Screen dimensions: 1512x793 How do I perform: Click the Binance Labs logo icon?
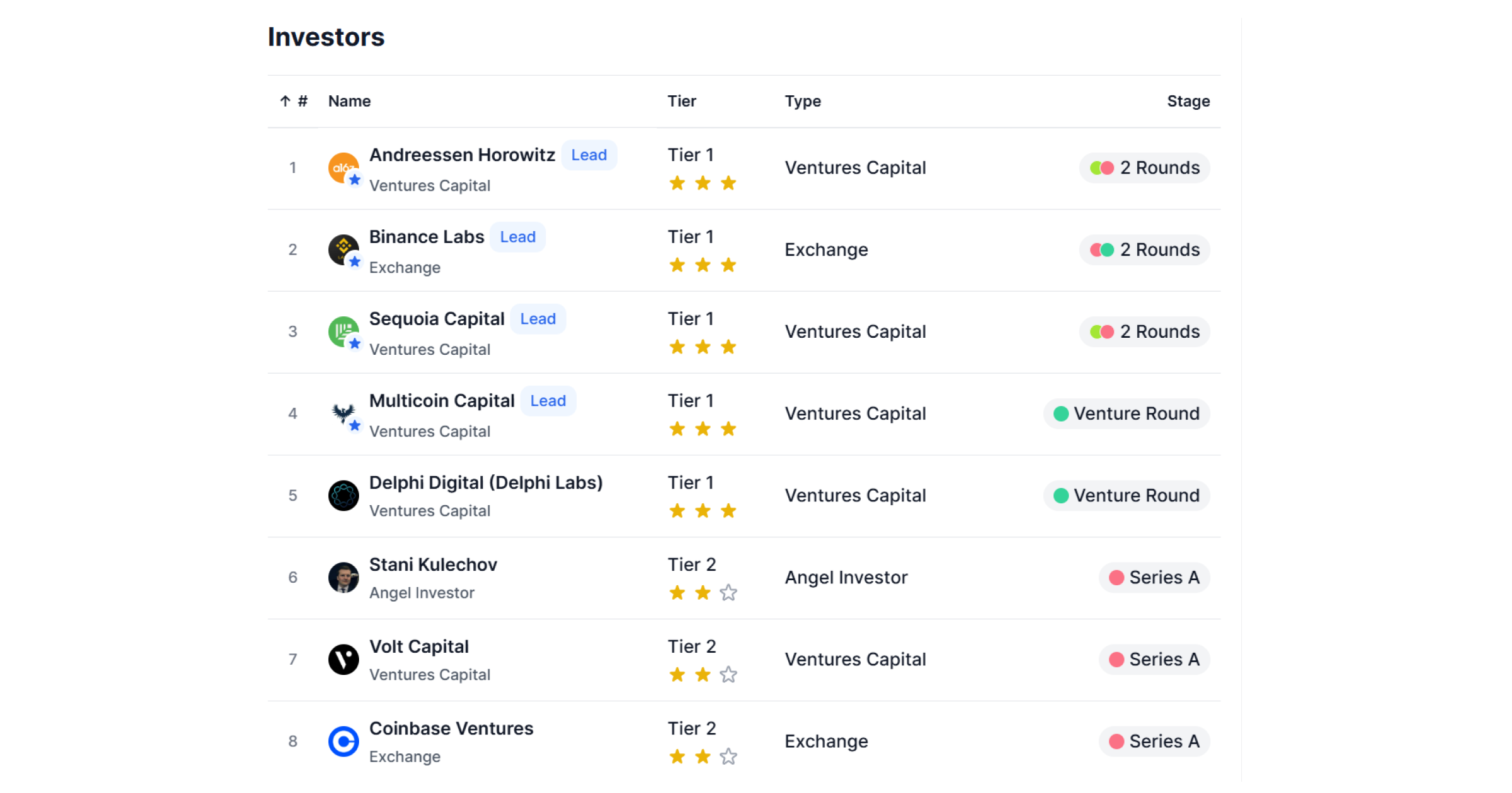pyautogui.click(x=343, y=249)
